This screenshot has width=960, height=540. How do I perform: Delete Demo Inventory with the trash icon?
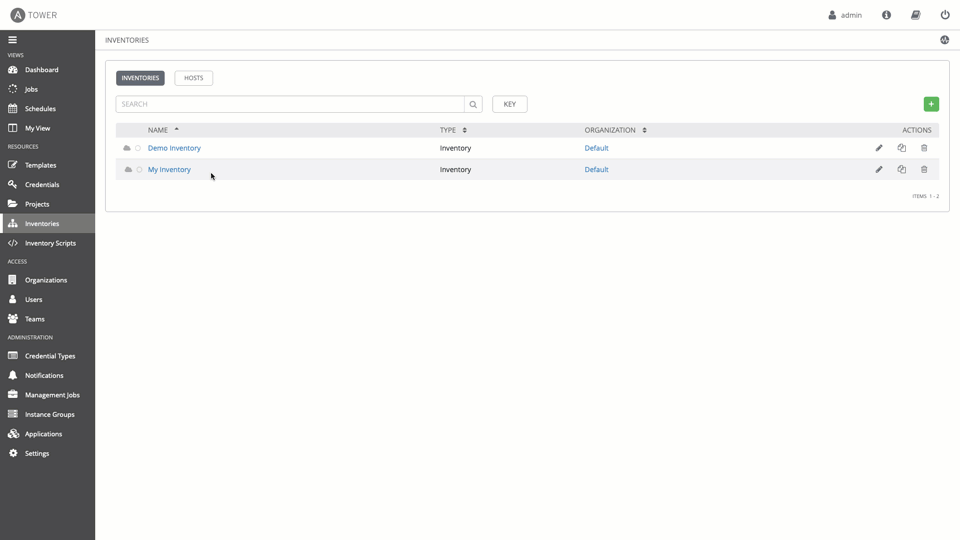click(x=924, y=148)
